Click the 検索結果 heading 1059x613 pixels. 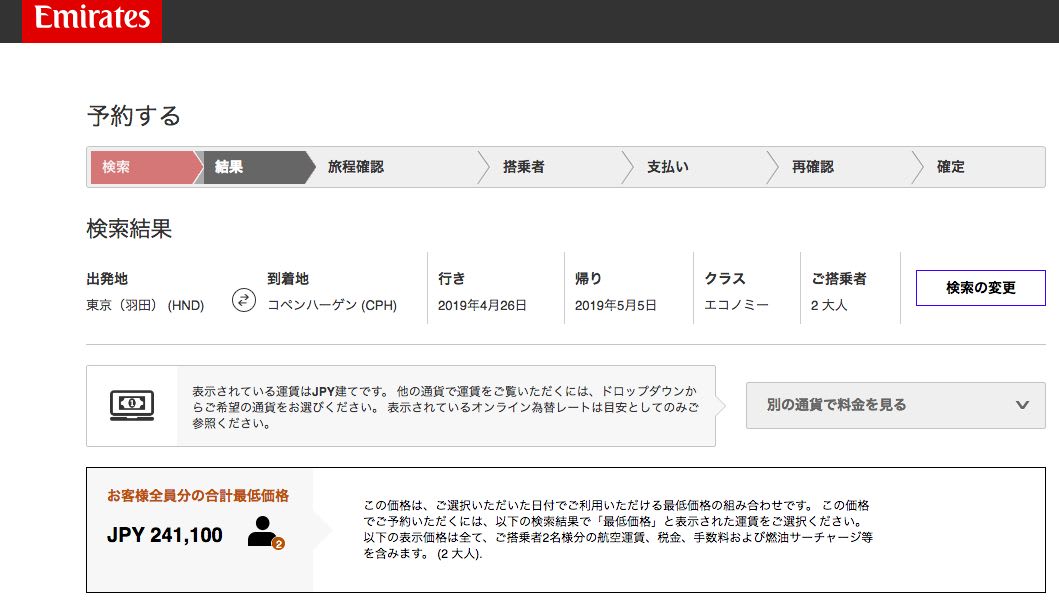129,229
